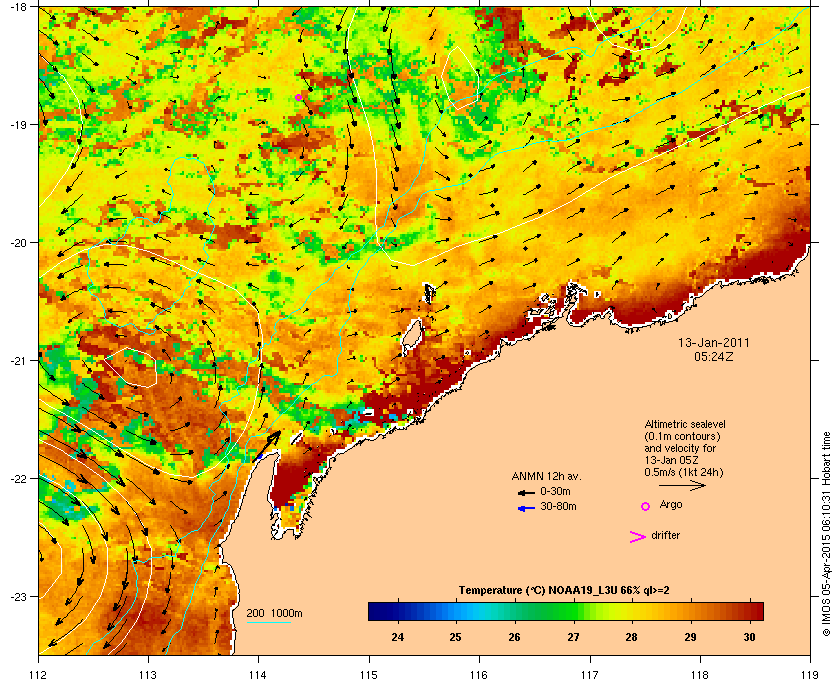Click the blue 30-80m arrow in the legend
840x680 pixels.
point(526,508)
